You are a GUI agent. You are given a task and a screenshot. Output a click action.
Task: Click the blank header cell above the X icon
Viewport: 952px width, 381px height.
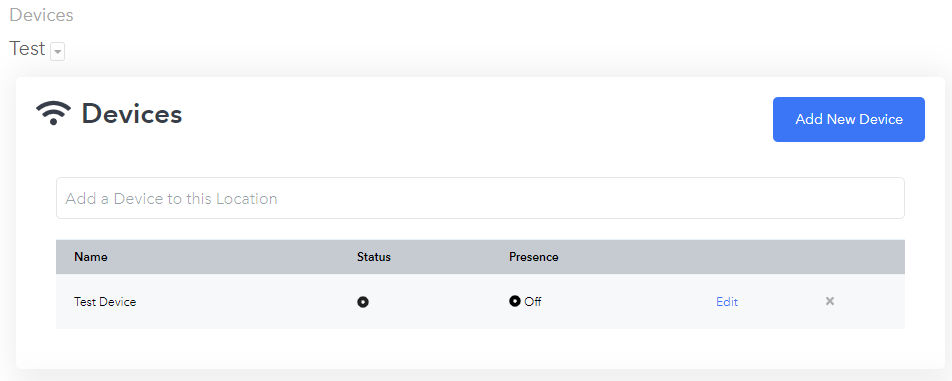coord(829,257)
